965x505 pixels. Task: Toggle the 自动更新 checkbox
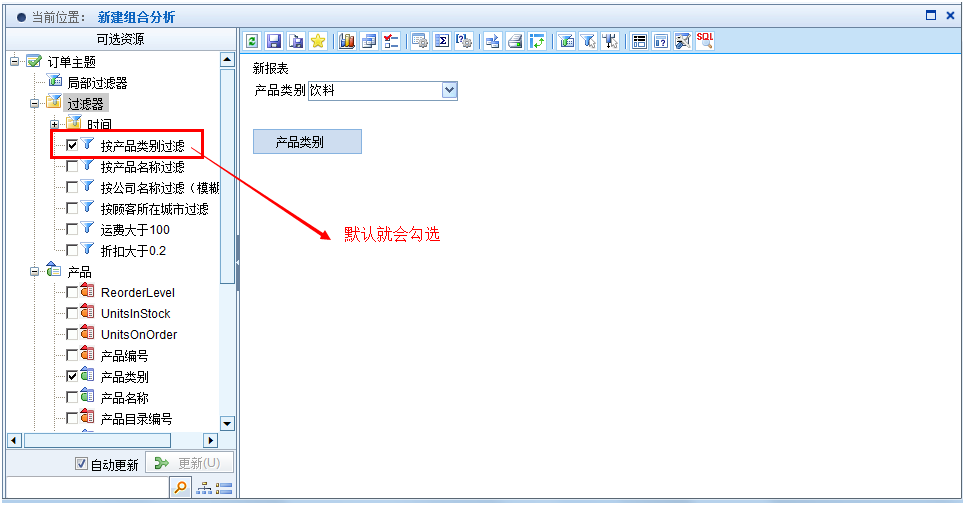[x=81, y=464]
